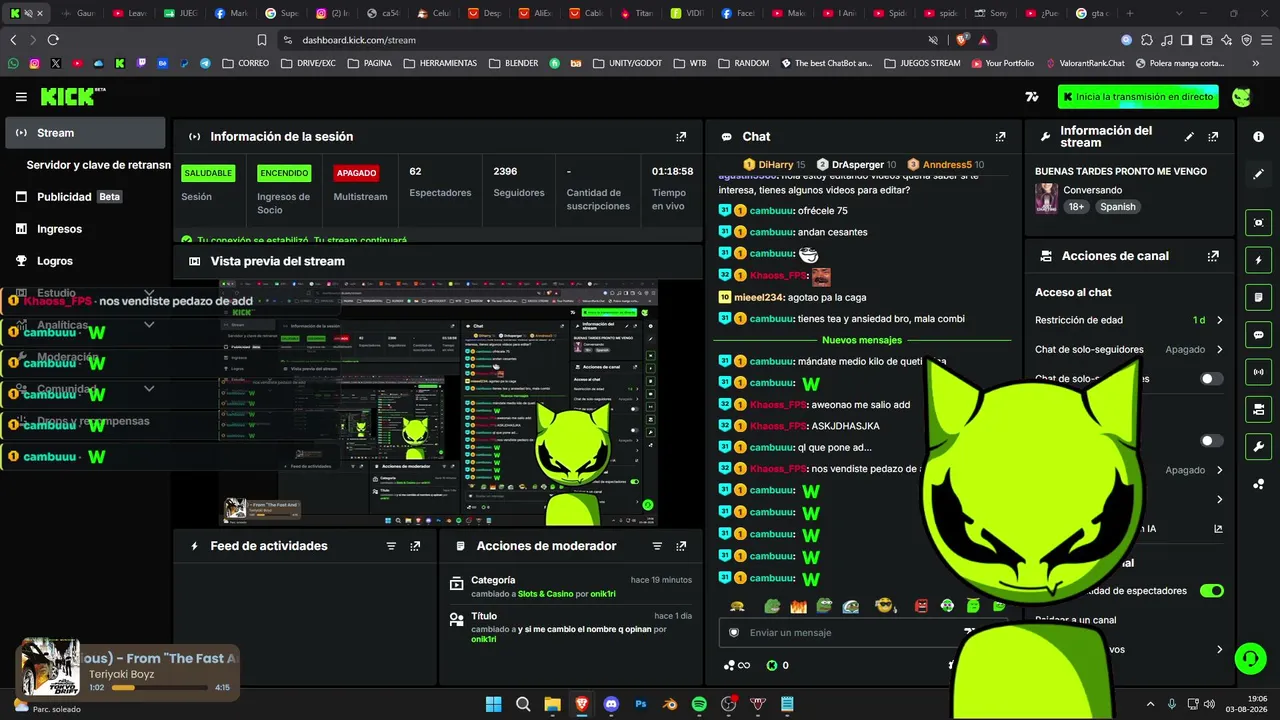Click the SALUDABLE session status badge
1280x720 pixels.
(x=208, y=173)
